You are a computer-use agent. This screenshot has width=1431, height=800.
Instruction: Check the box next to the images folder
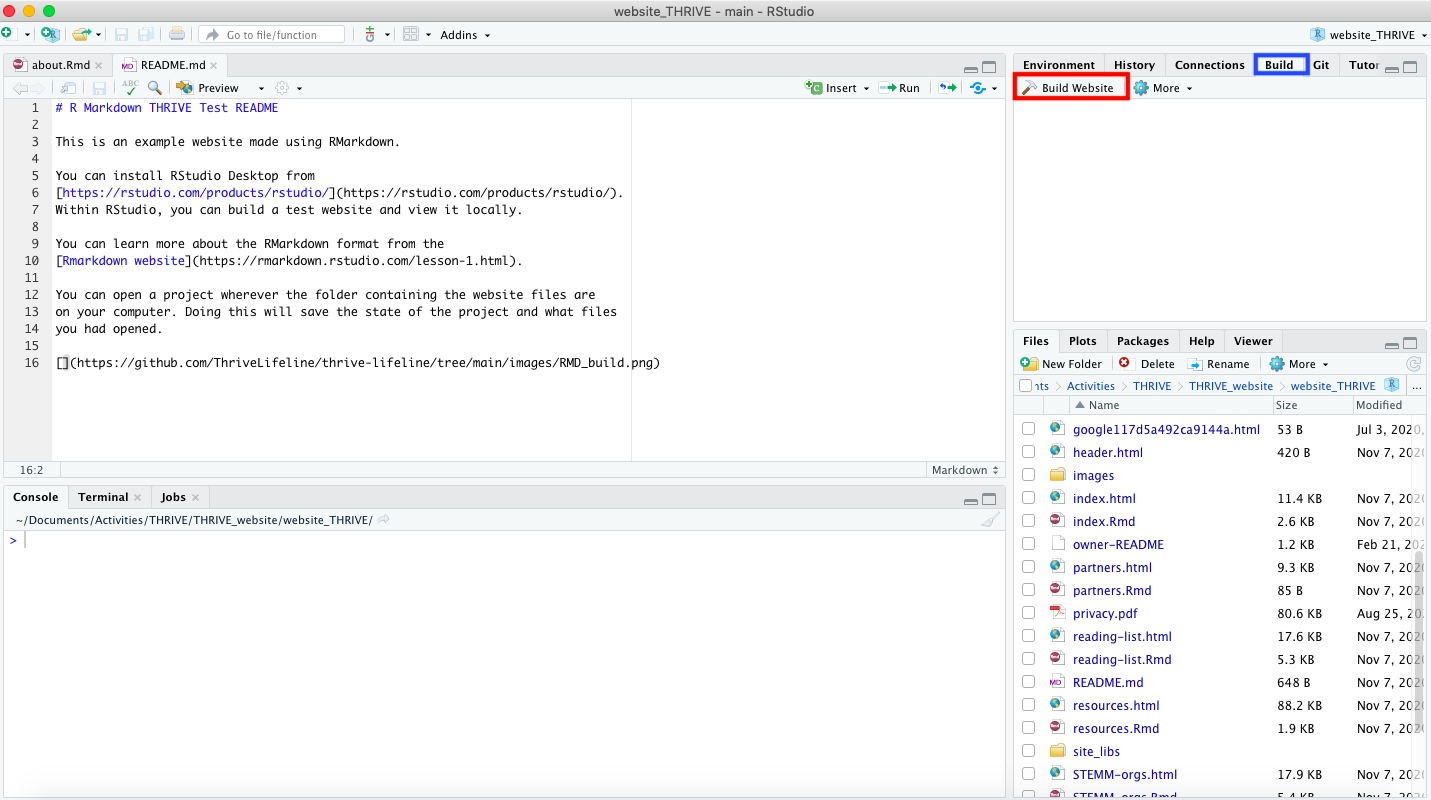tap(1028, 475)
